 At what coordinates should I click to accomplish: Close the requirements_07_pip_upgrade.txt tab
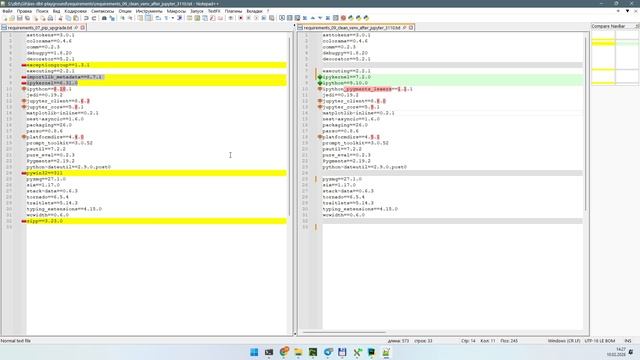[x=83, y=28]
